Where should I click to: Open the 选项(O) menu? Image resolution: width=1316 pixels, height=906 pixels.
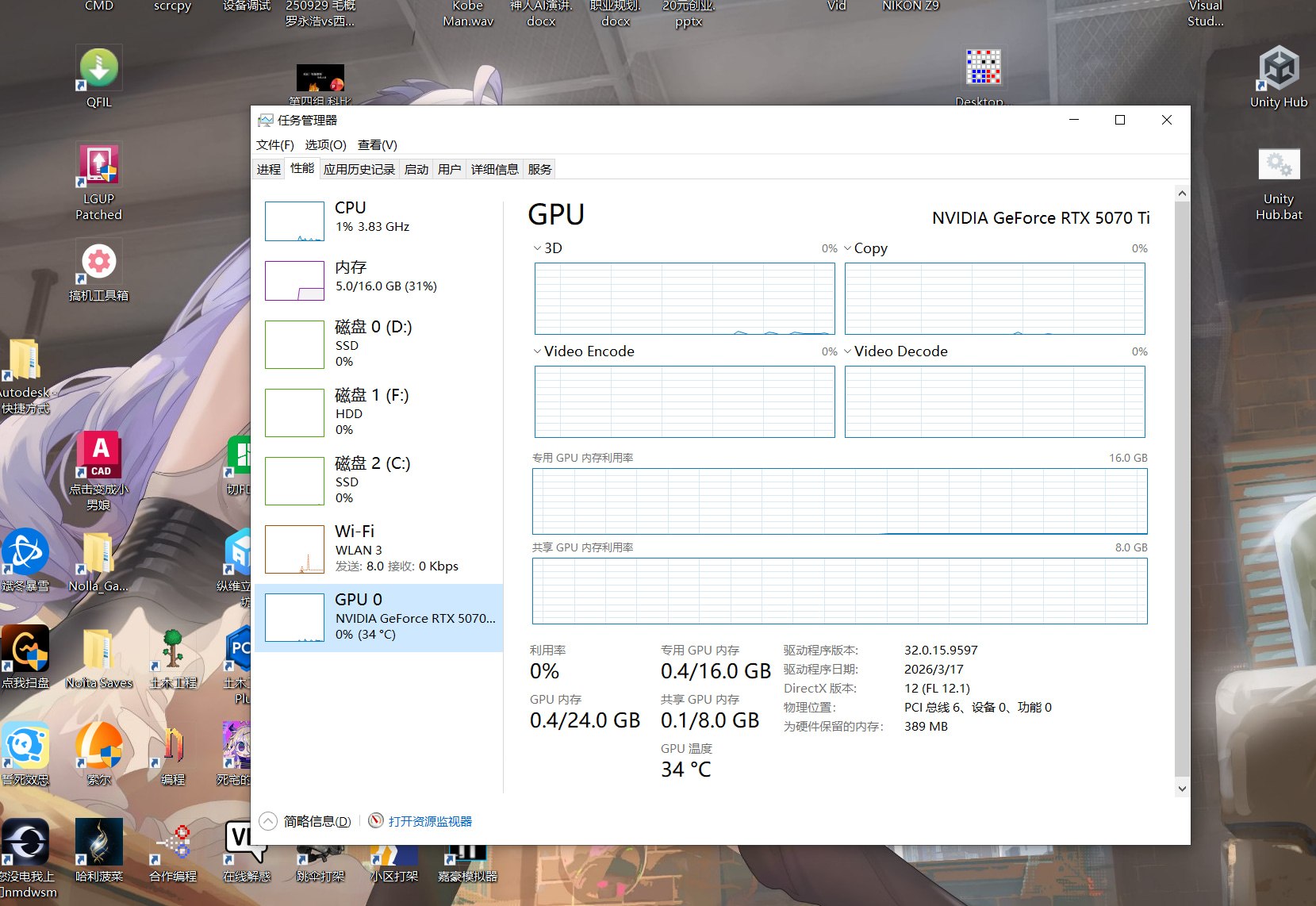325,144
